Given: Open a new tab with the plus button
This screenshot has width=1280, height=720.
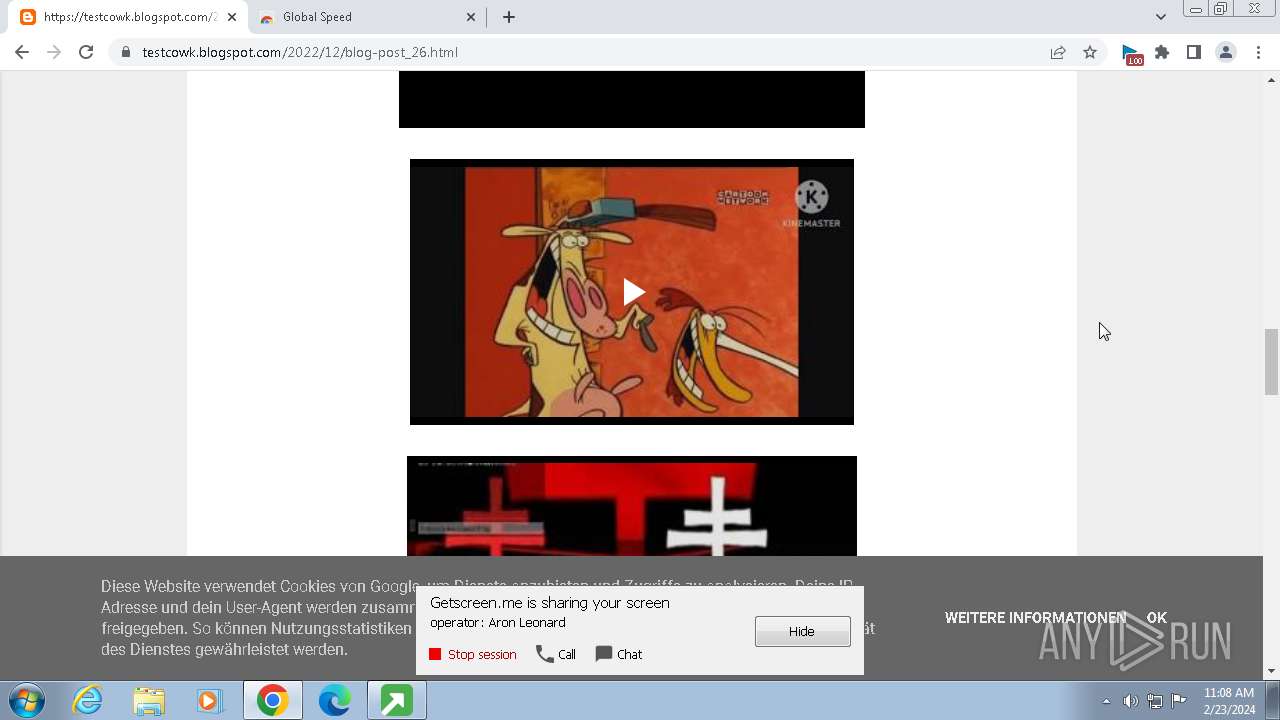Looking at the screenshot, I should [509, 17].
